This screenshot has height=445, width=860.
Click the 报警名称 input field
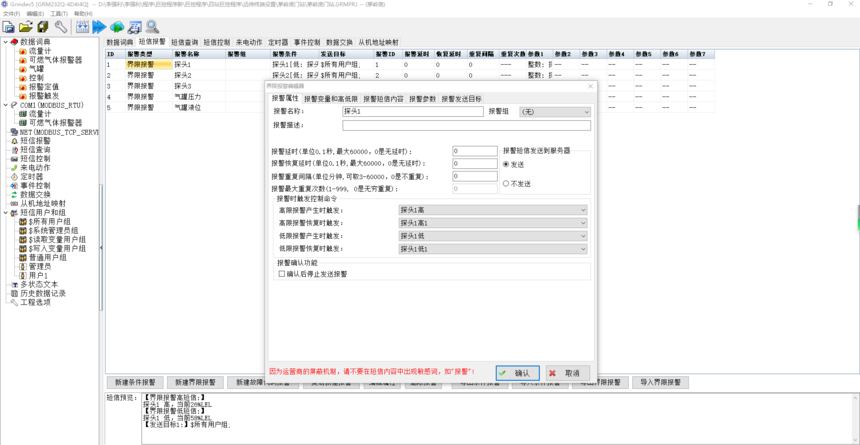[412, 111]
